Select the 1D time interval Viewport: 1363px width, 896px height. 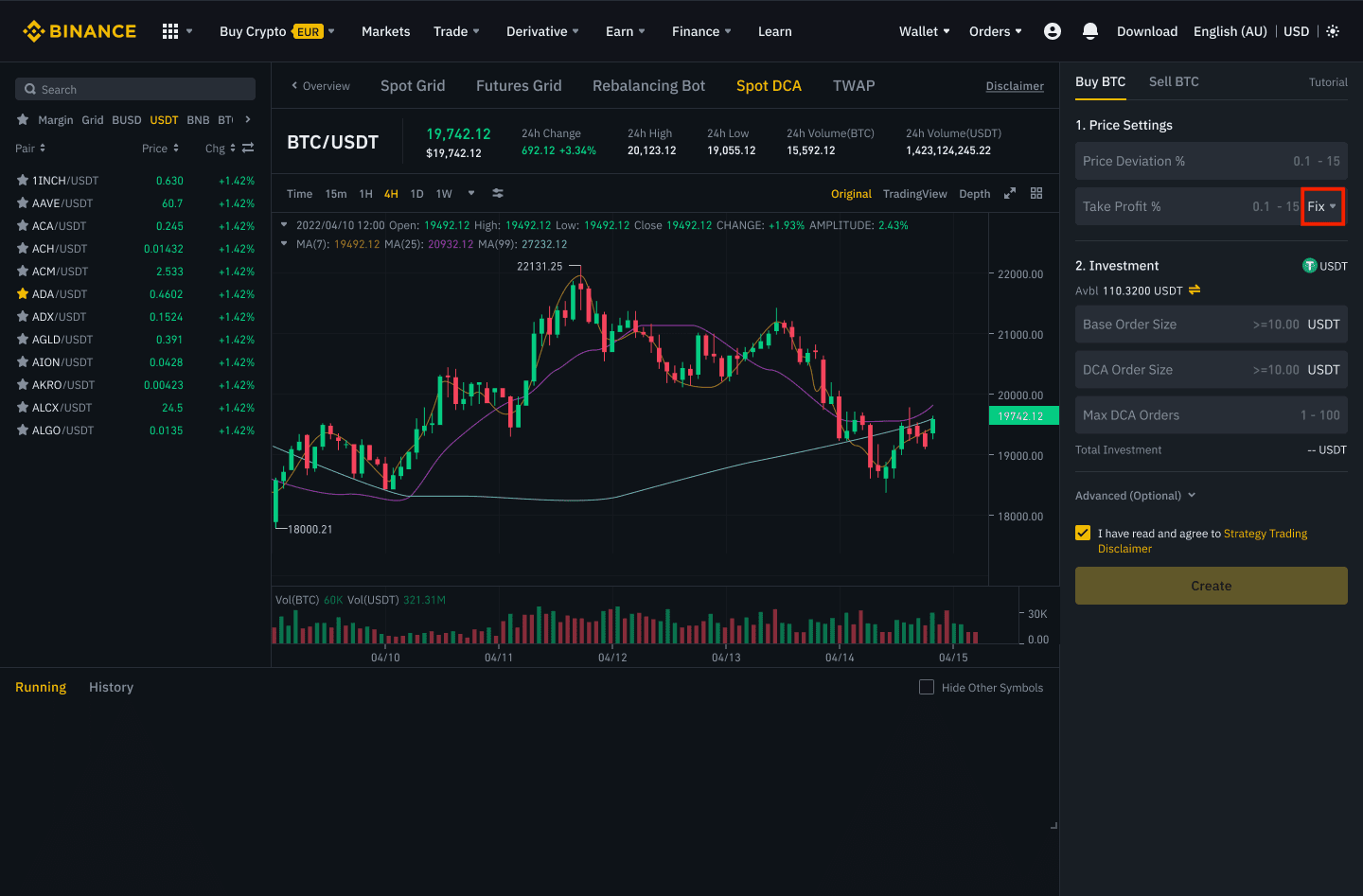(x=416, y=193)
